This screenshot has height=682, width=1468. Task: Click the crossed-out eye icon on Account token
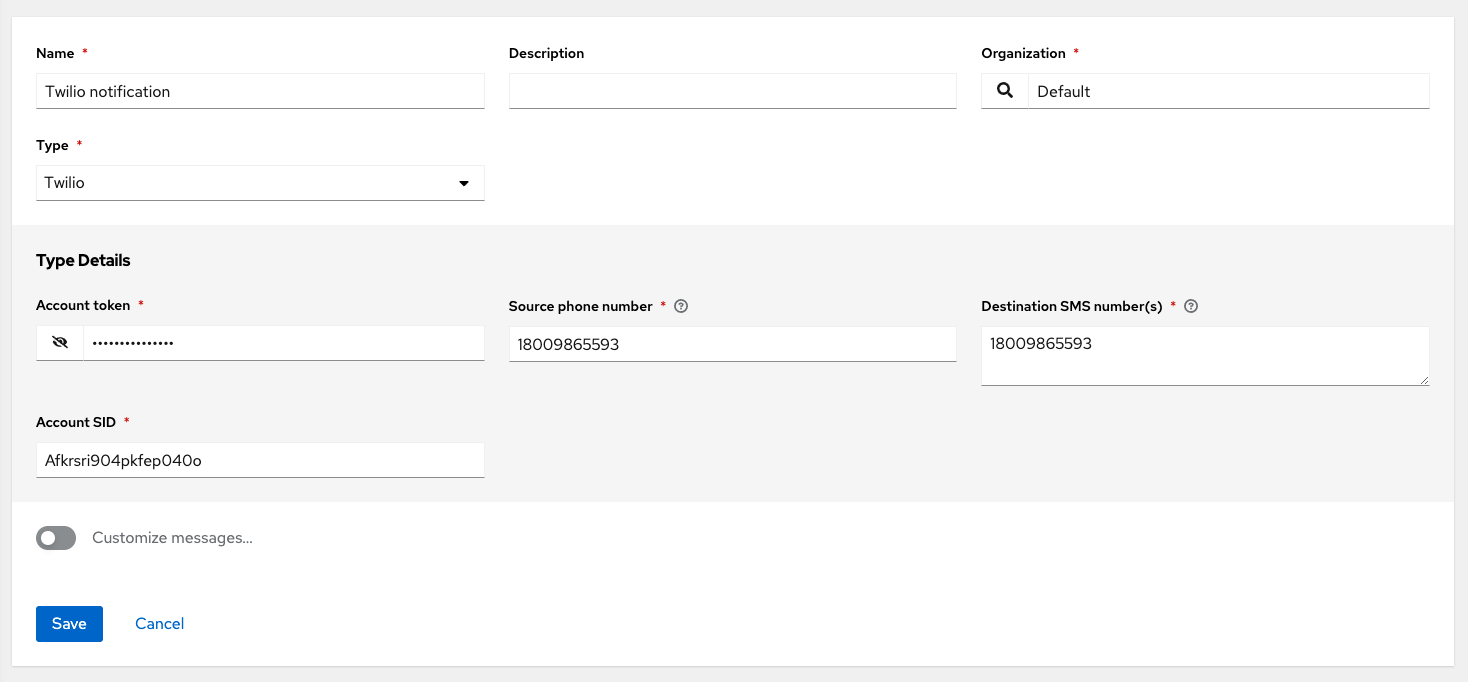(x=59, y=342)
